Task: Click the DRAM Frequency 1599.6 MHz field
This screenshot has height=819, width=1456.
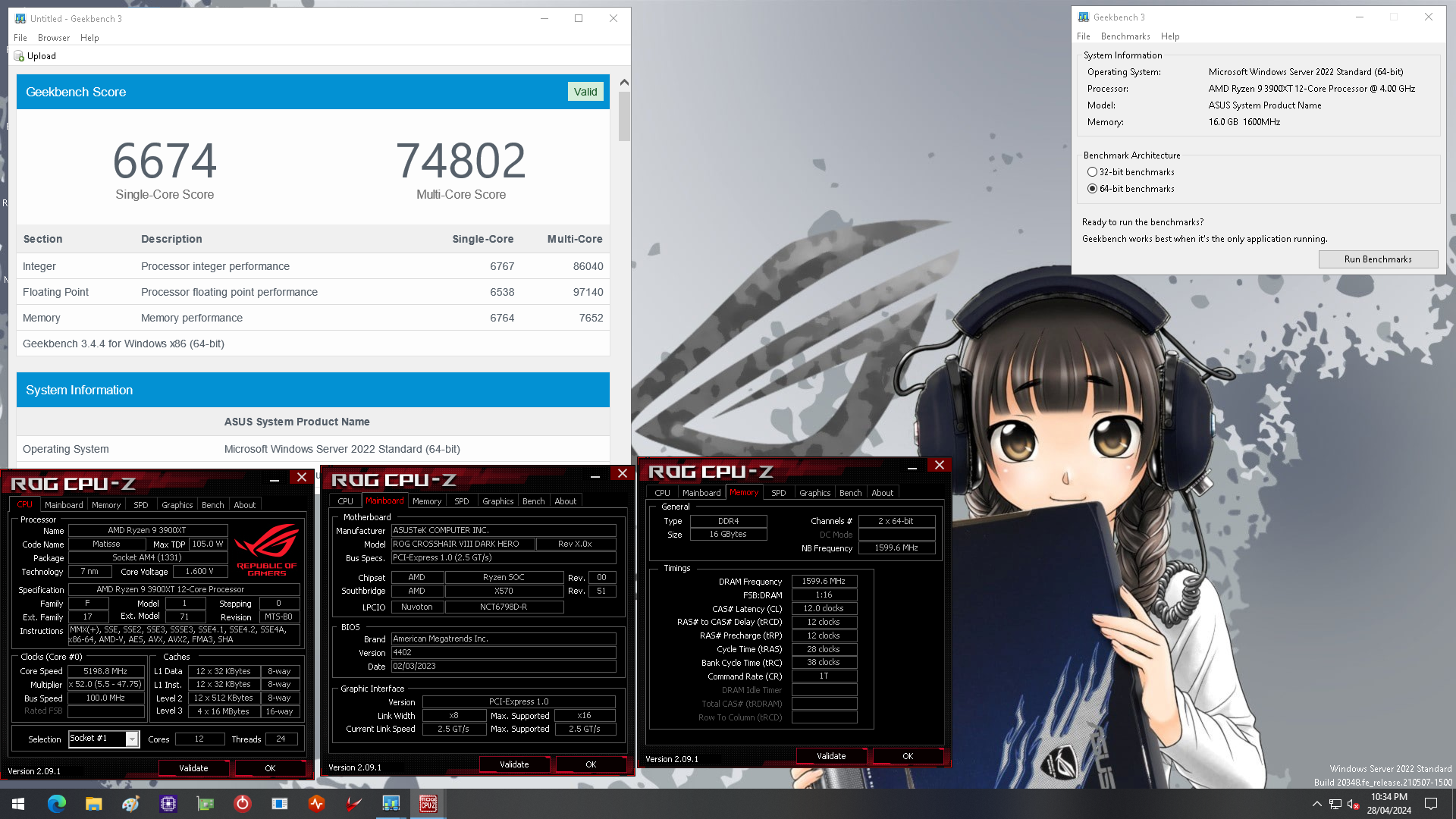Action: 824,582
